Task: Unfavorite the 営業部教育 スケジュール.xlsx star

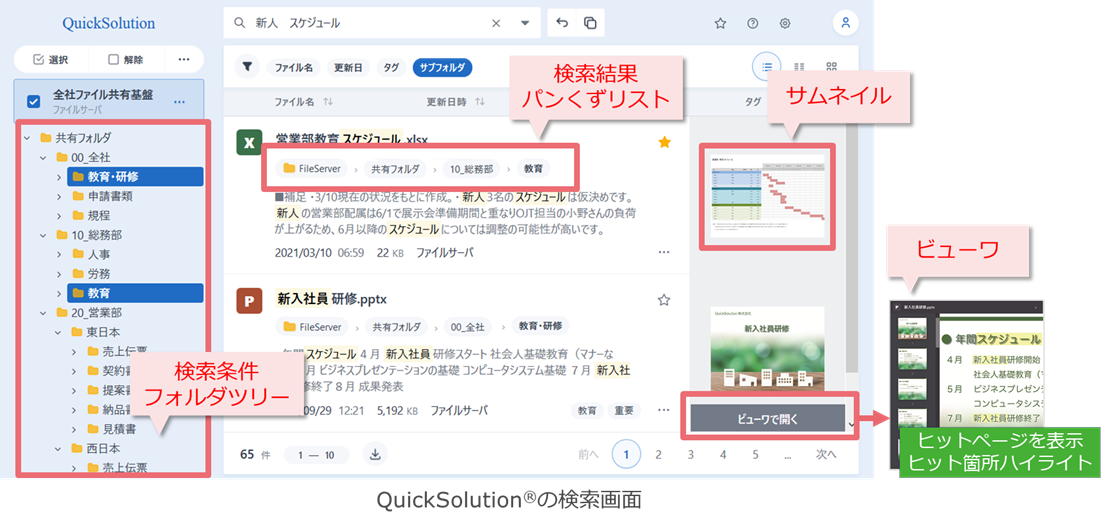Action: click(x=664, y=143)
